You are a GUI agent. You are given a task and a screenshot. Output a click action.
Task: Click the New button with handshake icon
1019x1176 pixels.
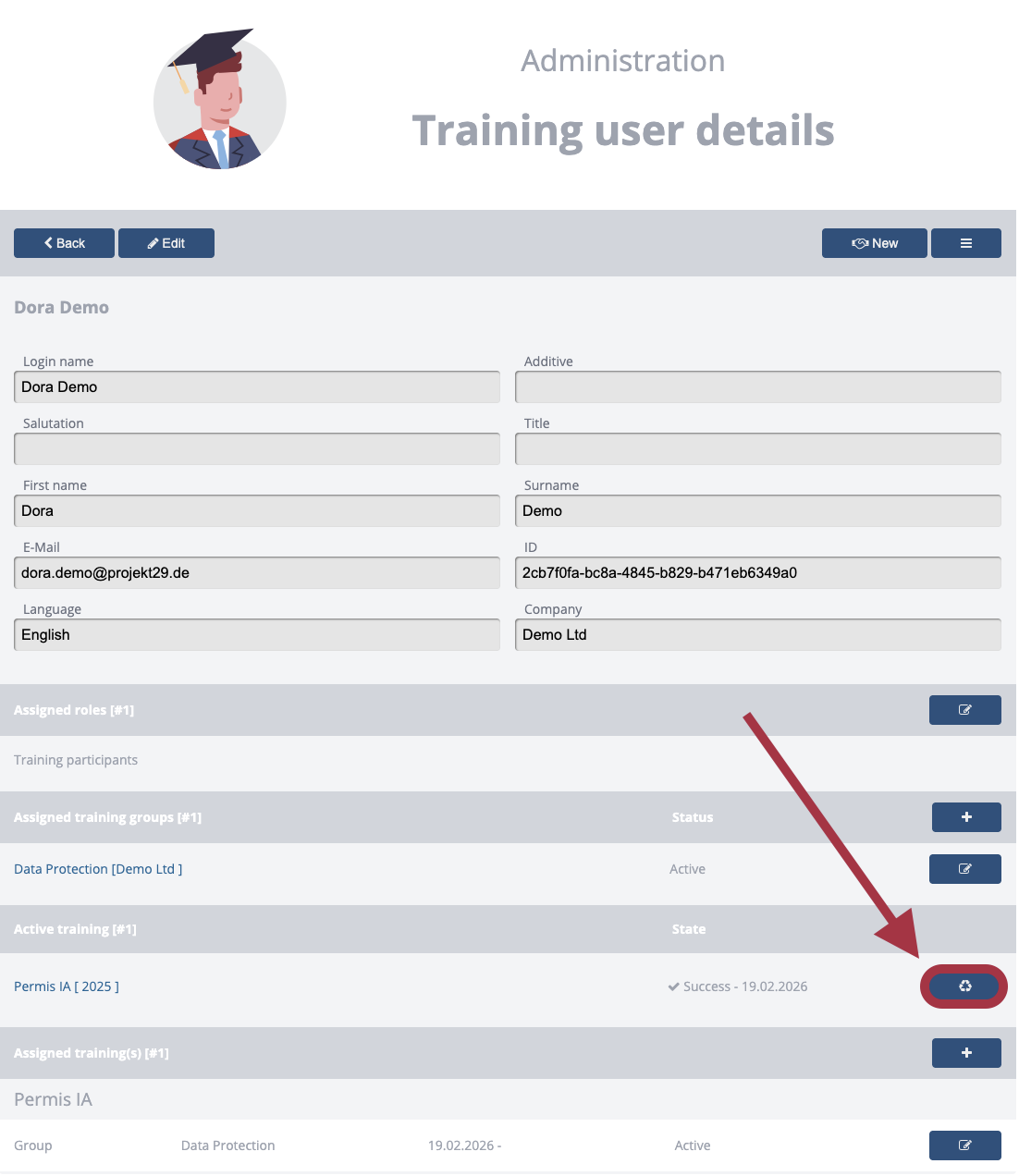(x=874, y=243)
